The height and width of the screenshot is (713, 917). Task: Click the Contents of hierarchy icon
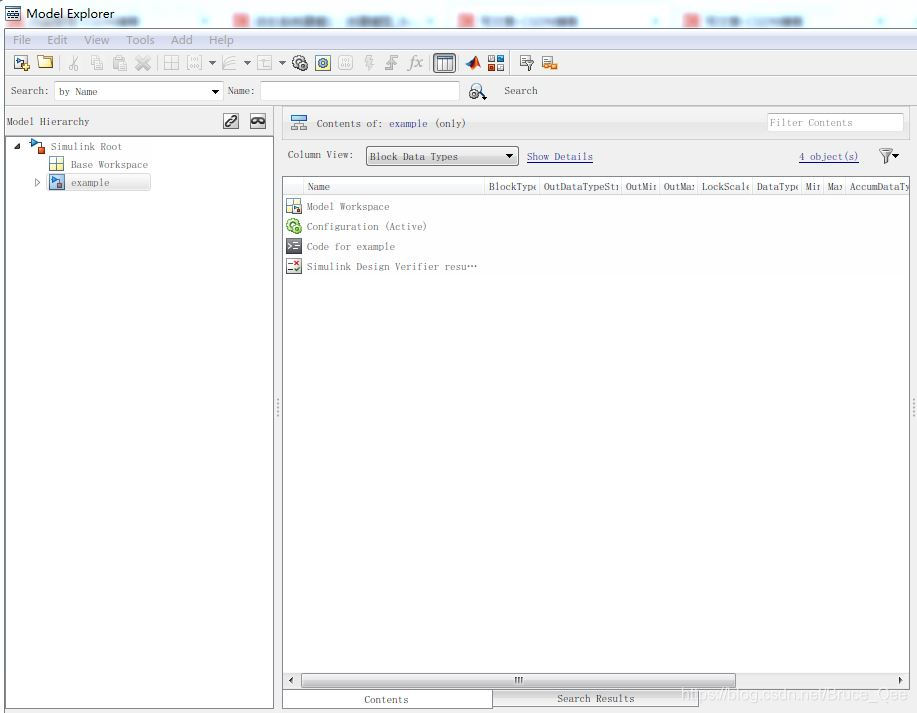tap(299, 123)
